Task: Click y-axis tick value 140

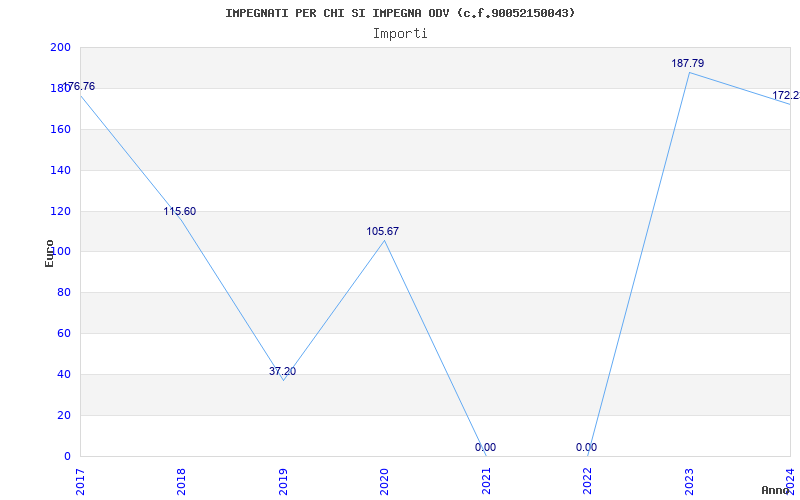Action: point(60,170)
